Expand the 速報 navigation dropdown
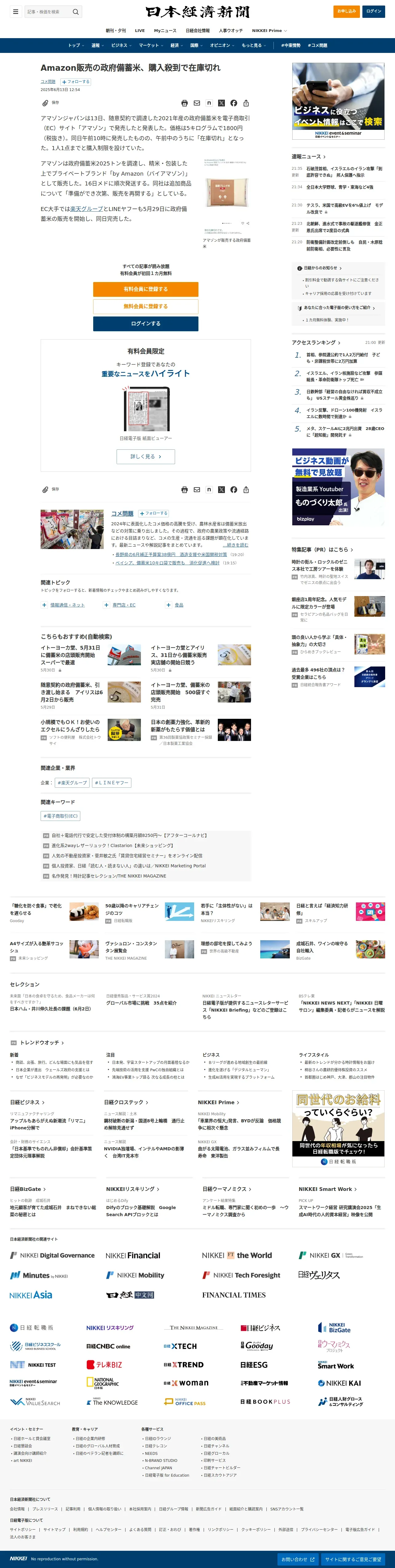 point(98,46)
